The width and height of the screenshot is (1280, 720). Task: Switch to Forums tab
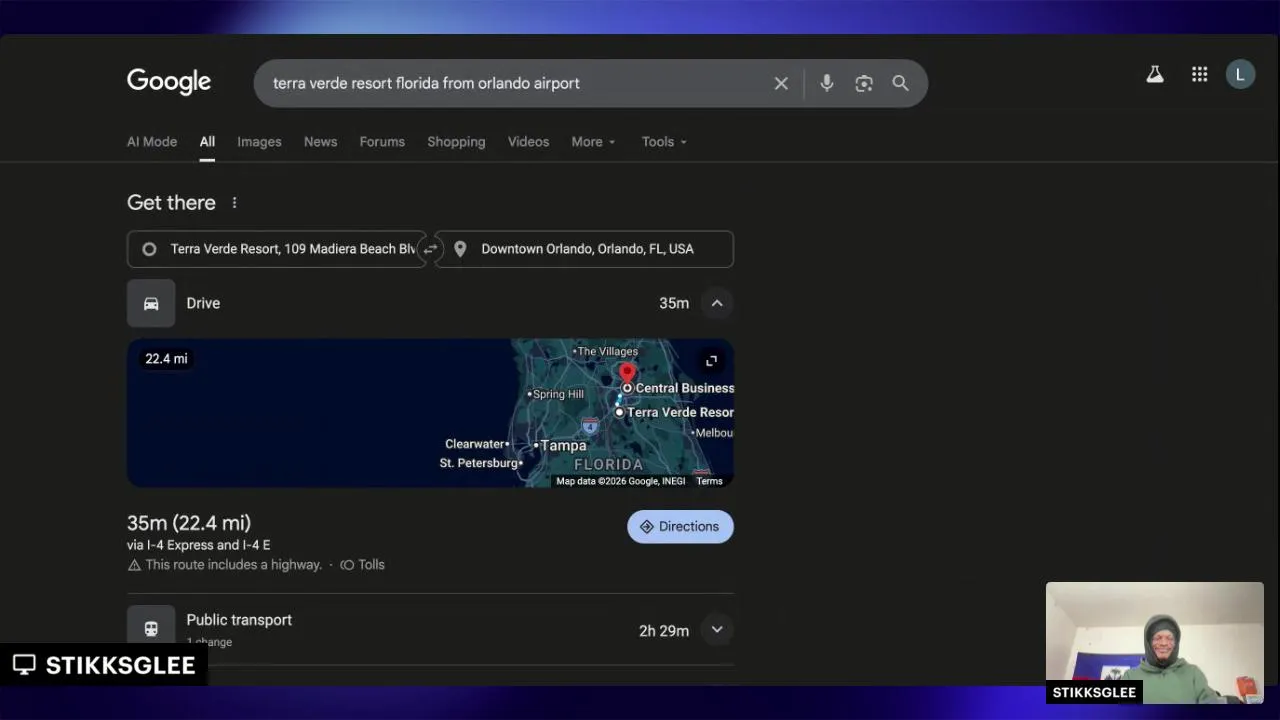(x=382, y=142)
